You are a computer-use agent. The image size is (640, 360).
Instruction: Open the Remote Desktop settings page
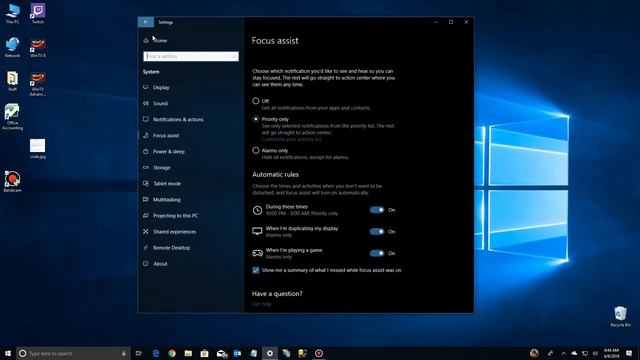click(171, 248)
